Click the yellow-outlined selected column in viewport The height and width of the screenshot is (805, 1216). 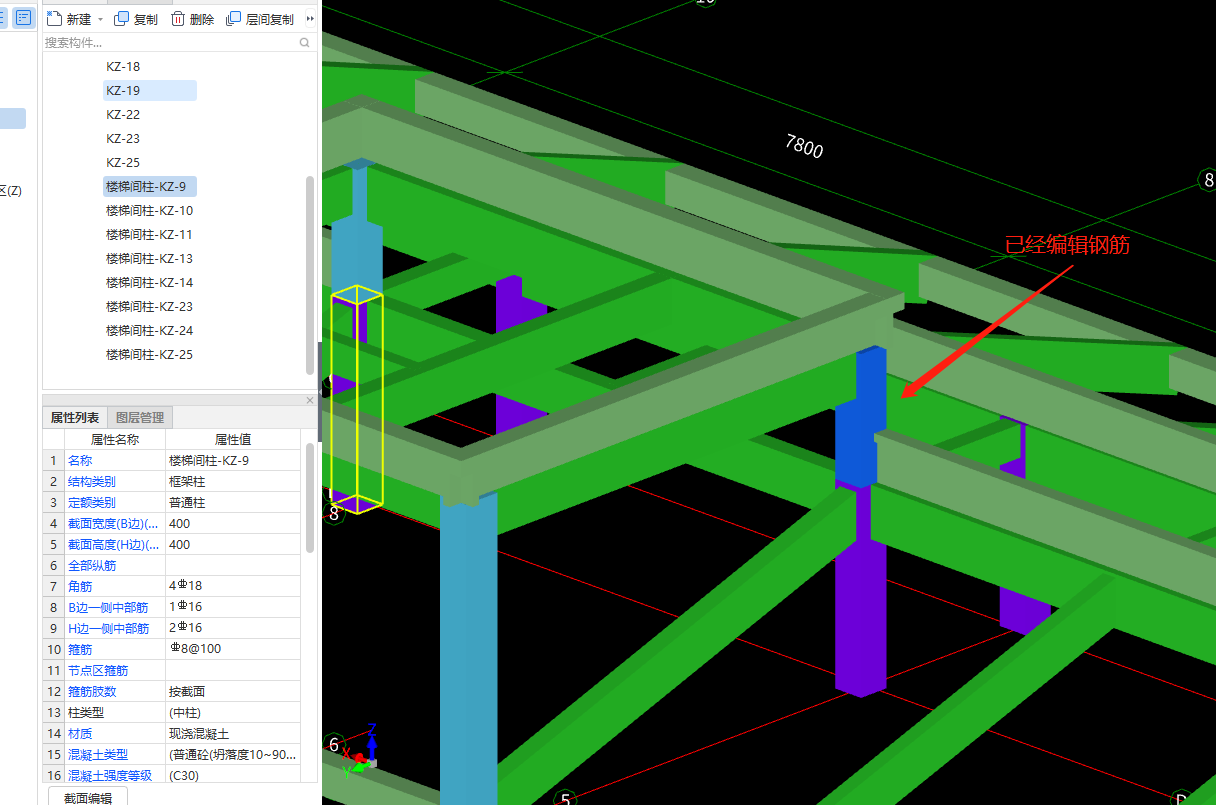[357, 398]
